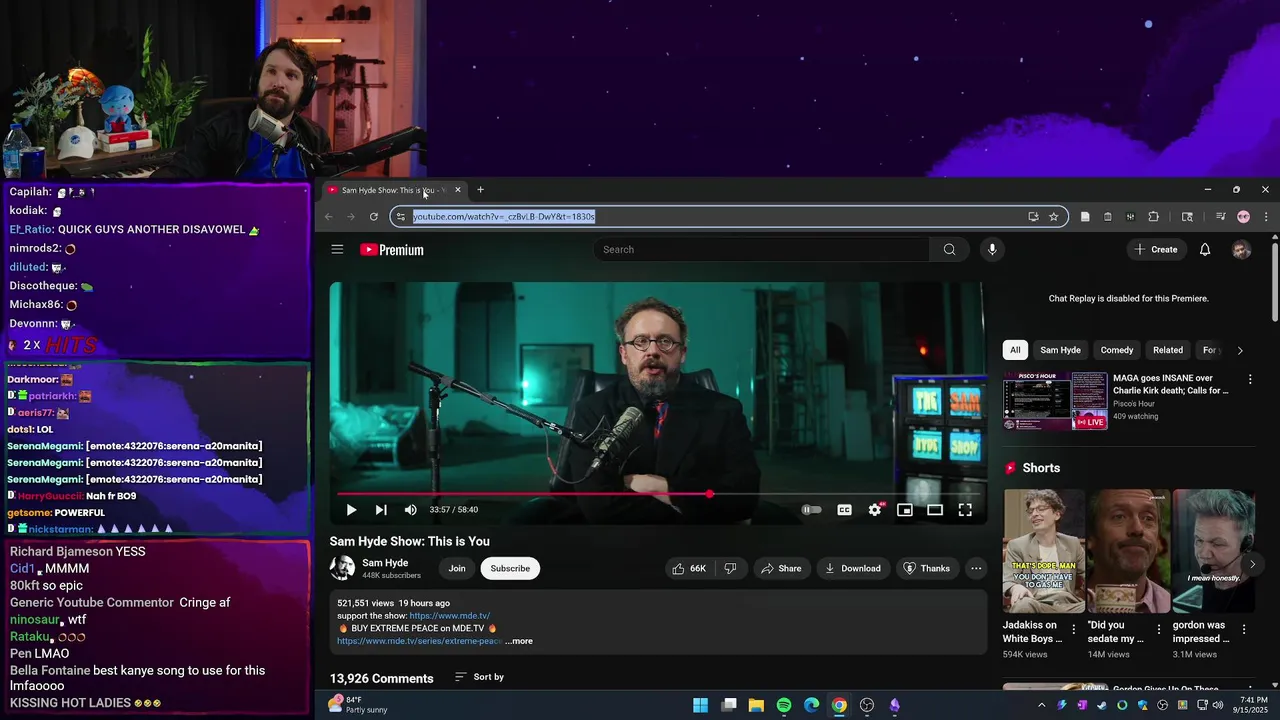Bookmark this page with star icon
This screenshot has height=720, width=1280.
point(1053,217)
